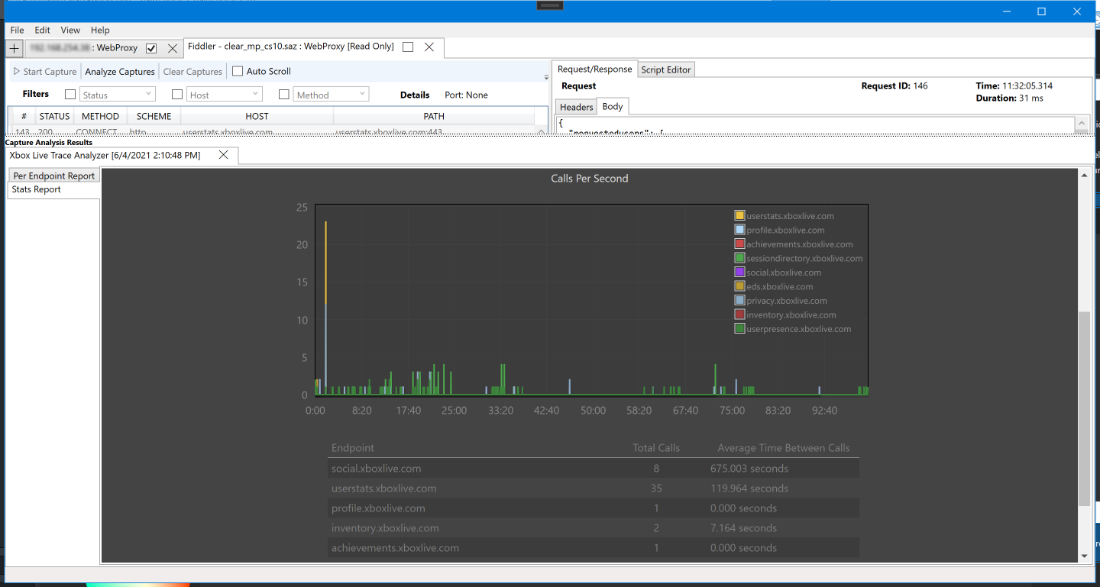Click the profile.xboxlive.com legend swatch
1100x587 pixels.
tap(739, 230)
